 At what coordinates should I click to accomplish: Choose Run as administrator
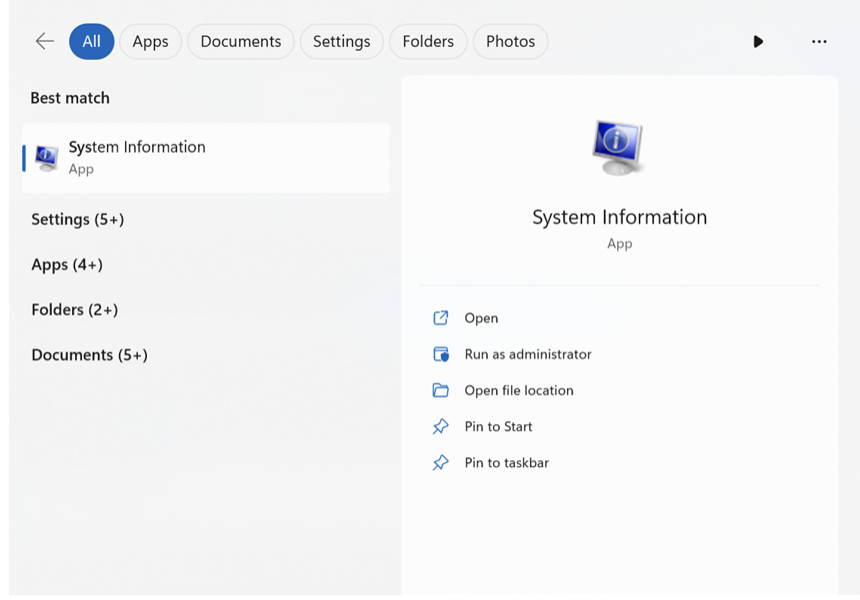tap(528, 354)
